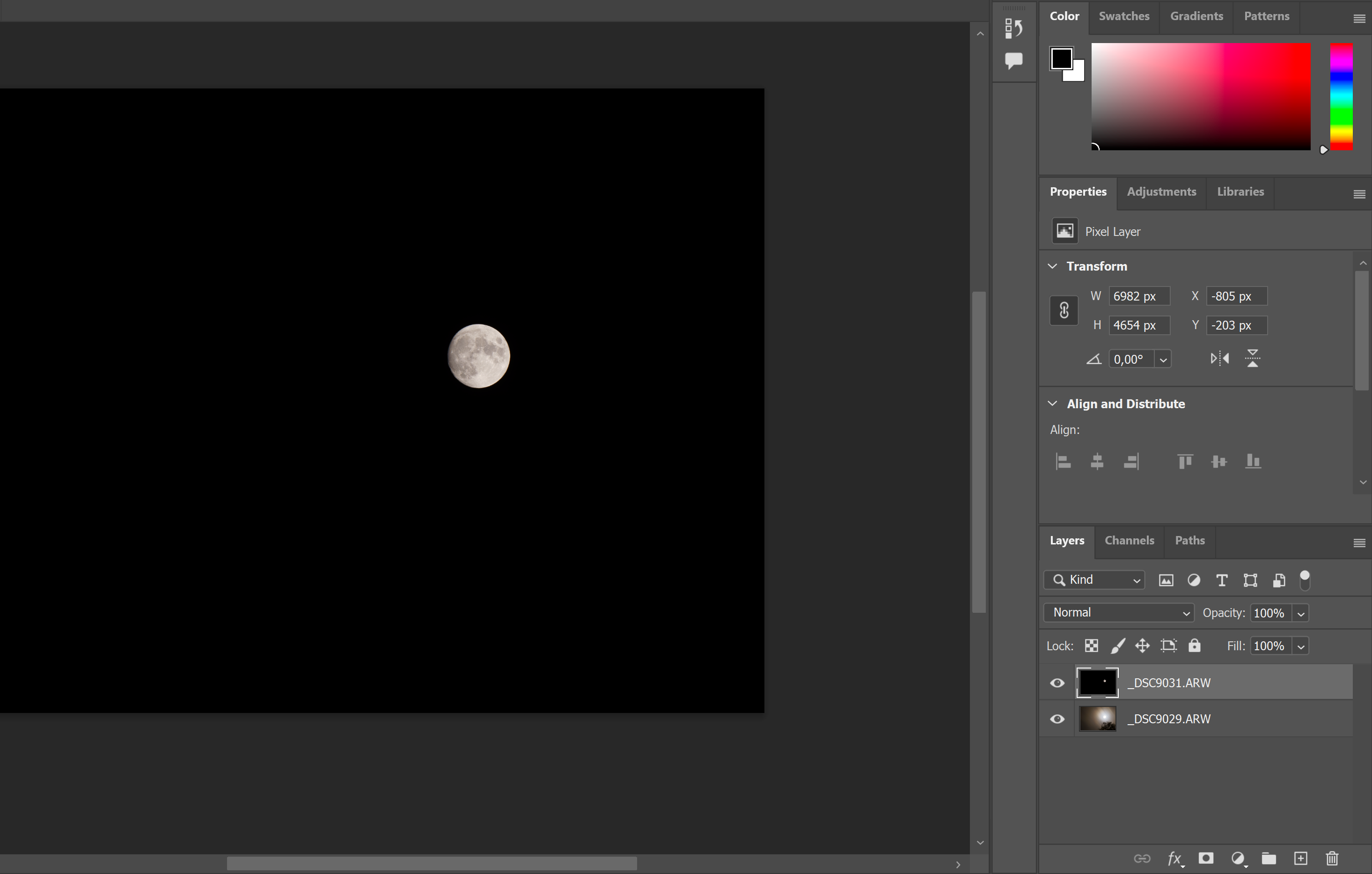Toggle visibility of _DSC9029.ARW layer
The width and height of the screenshot is (1372, 874).
(x=1057, y=719)
